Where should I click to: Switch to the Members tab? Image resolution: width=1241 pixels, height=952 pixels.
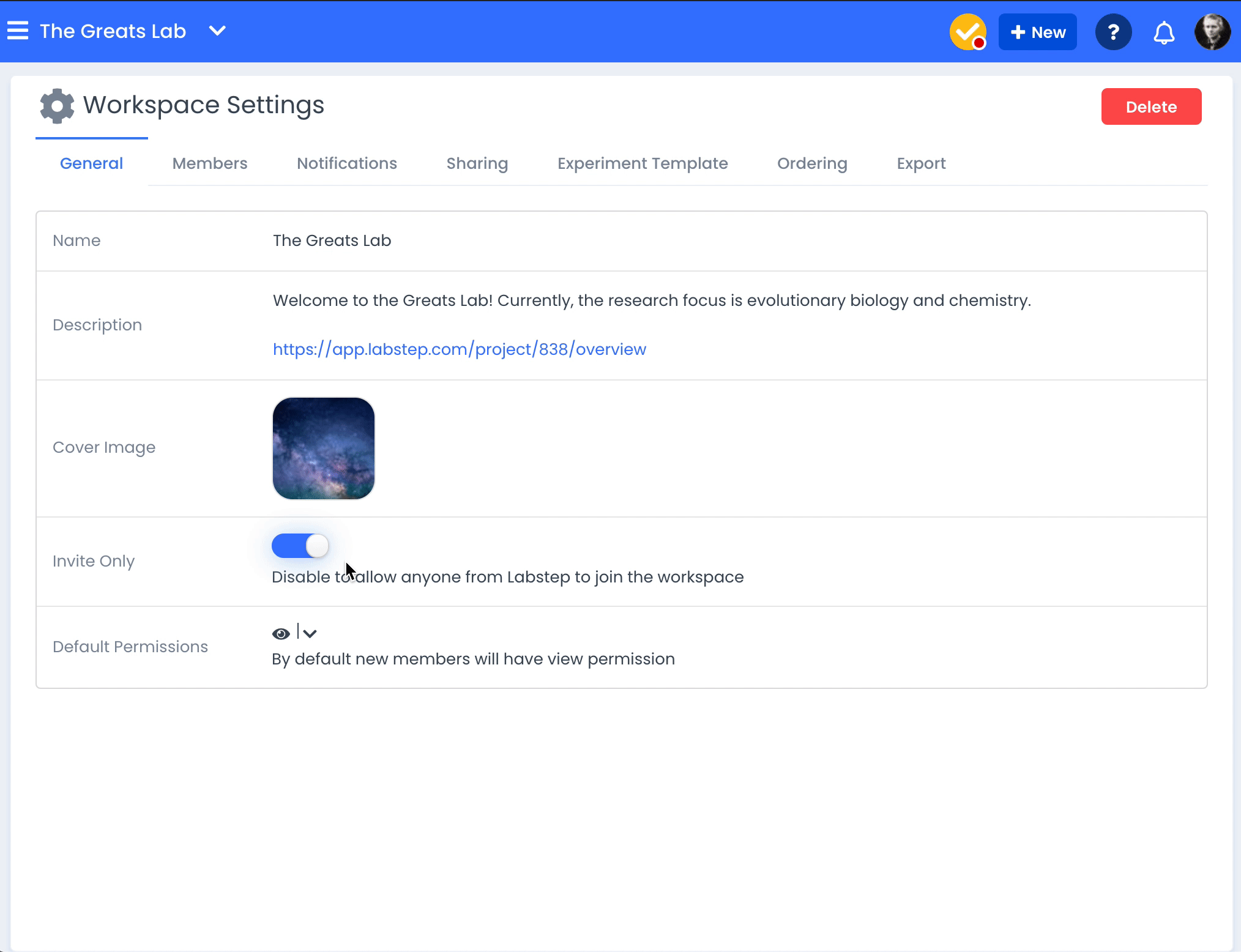click(x=210, y=163)
